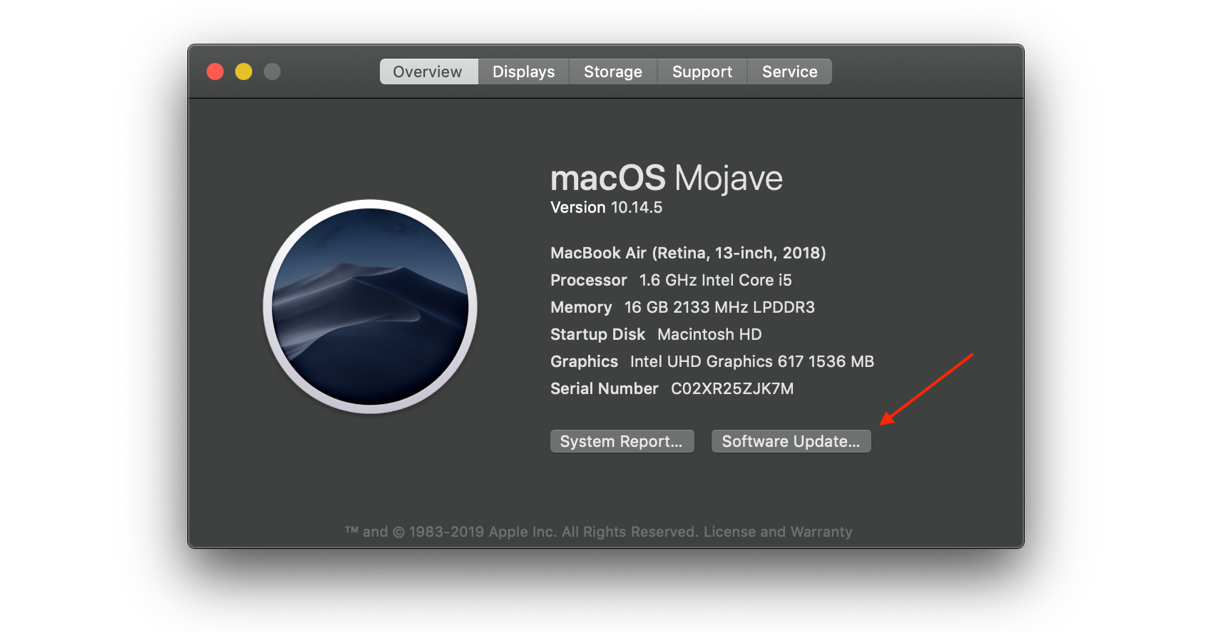The image size is (1214, 632).
Task: Close the About This Mac window
Action: [x=215, y=72]
